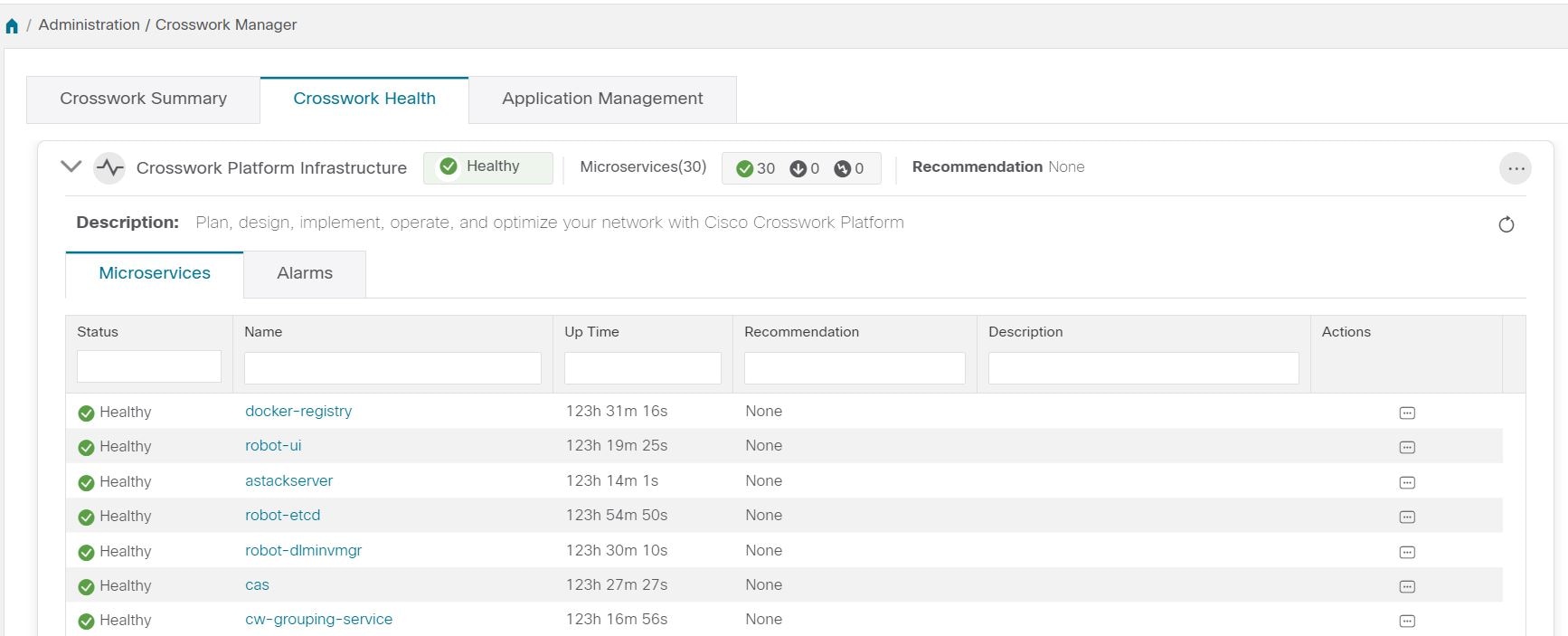Image resolution: width=1568 pixels, height=636 pixels.
Task: Click healthy status icon for robot-ui
Action: coord(86,448)
